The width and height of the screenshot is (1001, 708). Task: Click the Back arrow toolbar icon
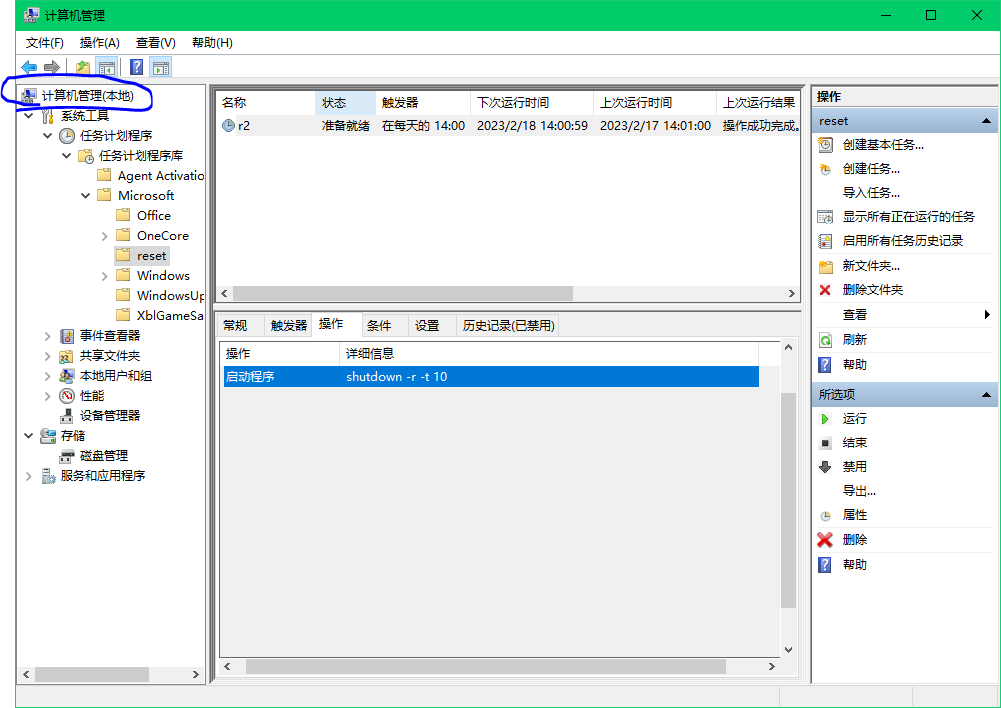(29, 67)
